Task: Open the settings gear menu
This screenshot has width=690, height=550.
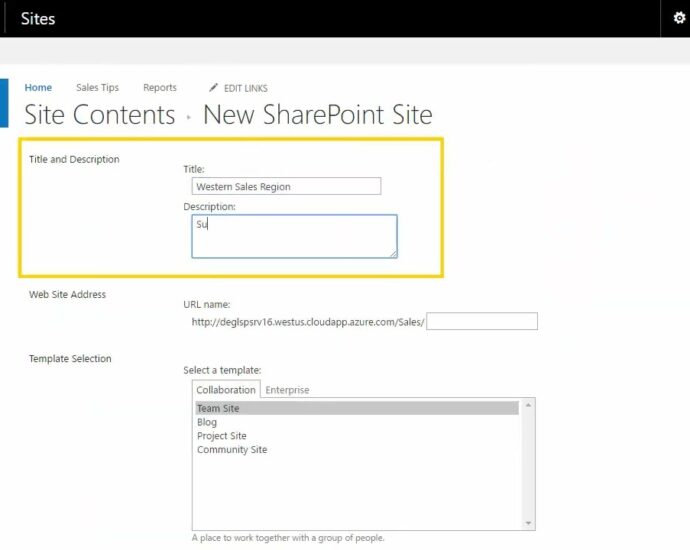Action: coord(679,19)
